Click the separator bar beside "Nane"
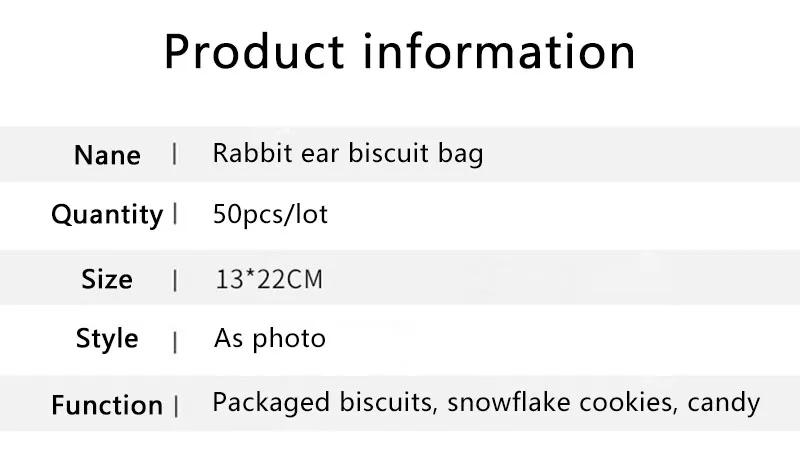The width and height of the screenshot is (800, 475). pyautogui.click(x=176, y=154)
